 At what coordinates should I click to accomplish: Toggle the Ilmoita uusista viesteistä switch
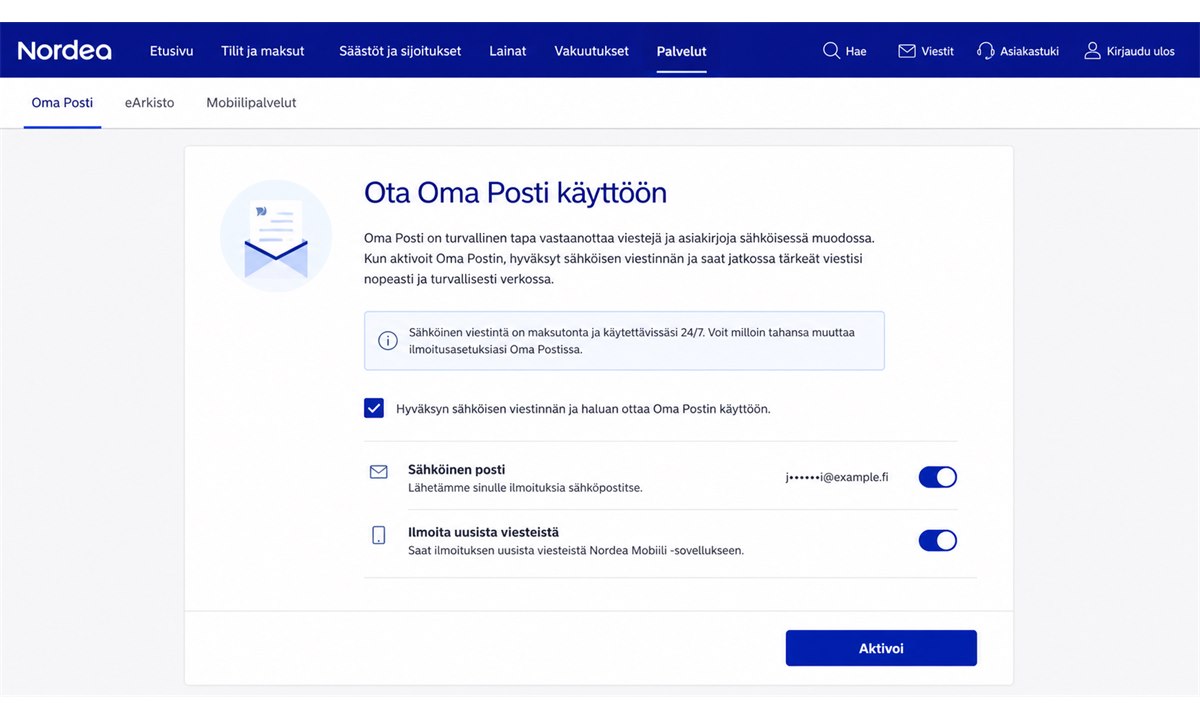click(x=938, y=541)
